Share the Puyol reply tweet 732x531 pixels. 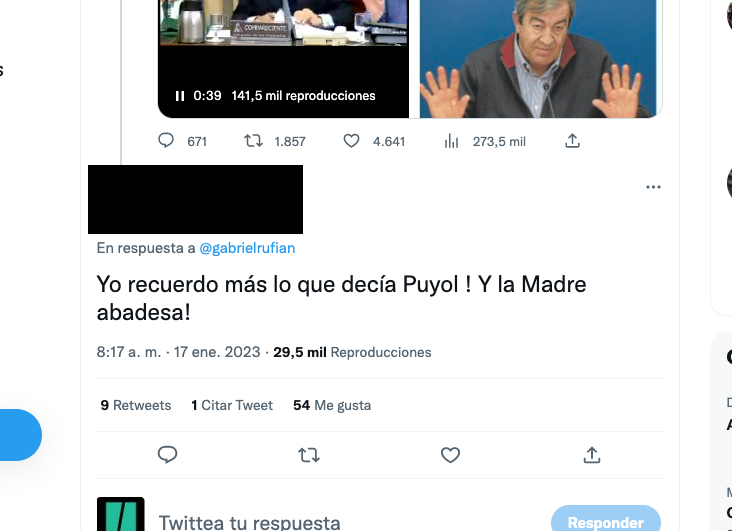[591, 455]
